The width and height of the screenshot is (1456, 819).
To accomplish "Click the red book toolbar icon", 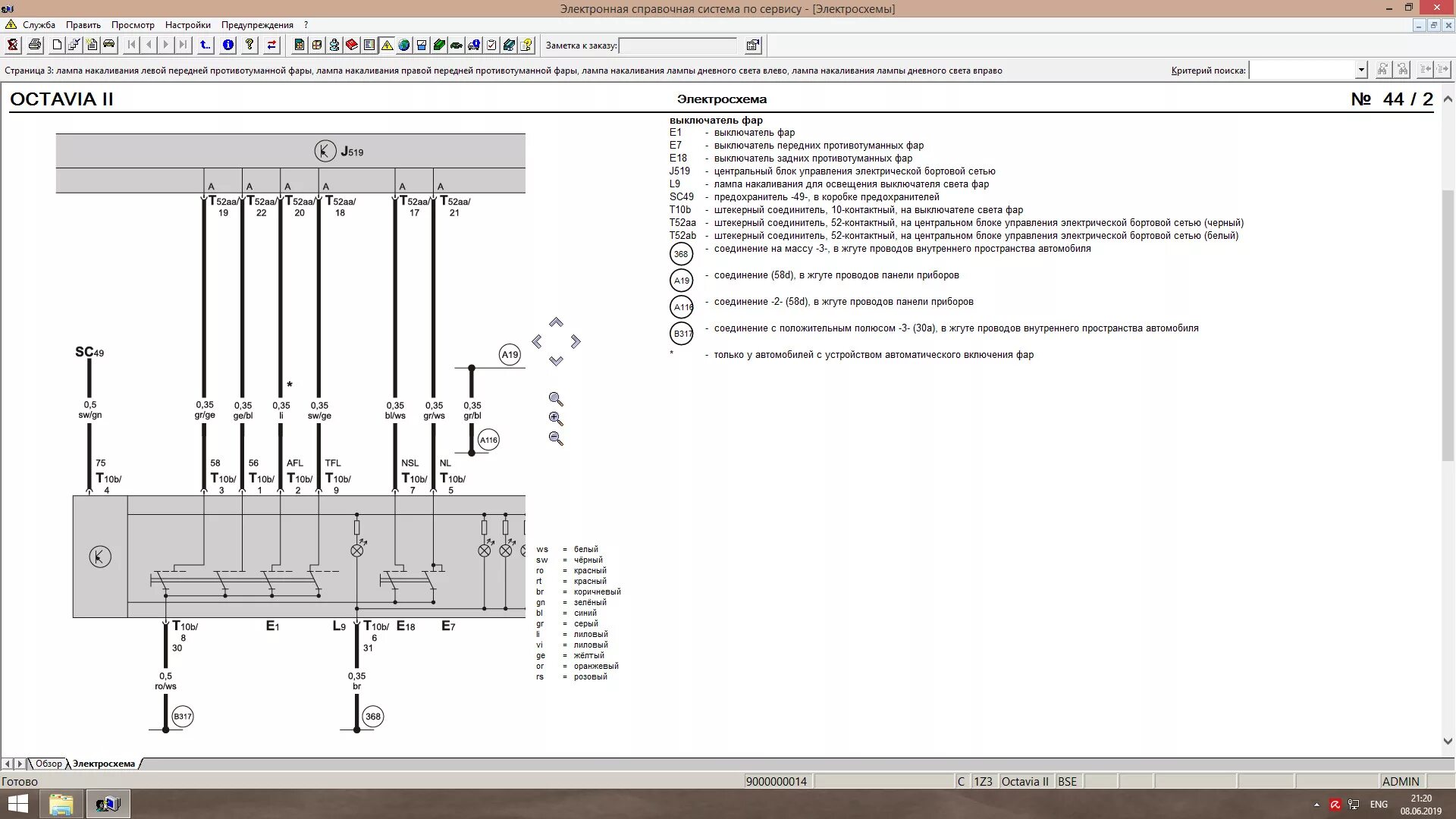I will (x=352, y=45).
